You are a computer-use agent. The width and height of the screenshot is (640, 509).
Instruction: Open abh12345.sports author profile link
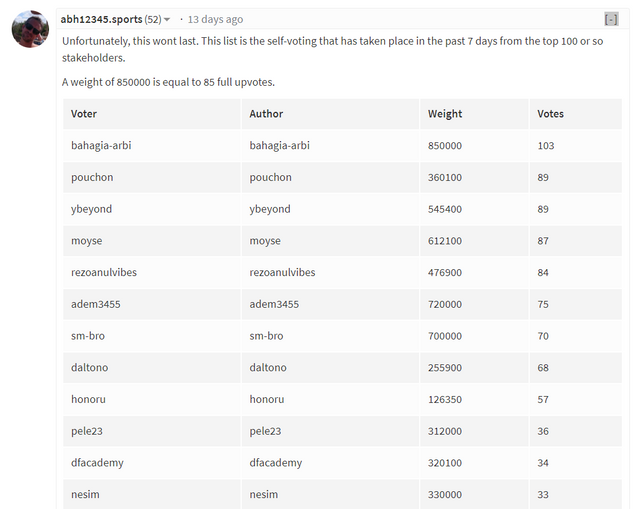[x=100, y=19]
